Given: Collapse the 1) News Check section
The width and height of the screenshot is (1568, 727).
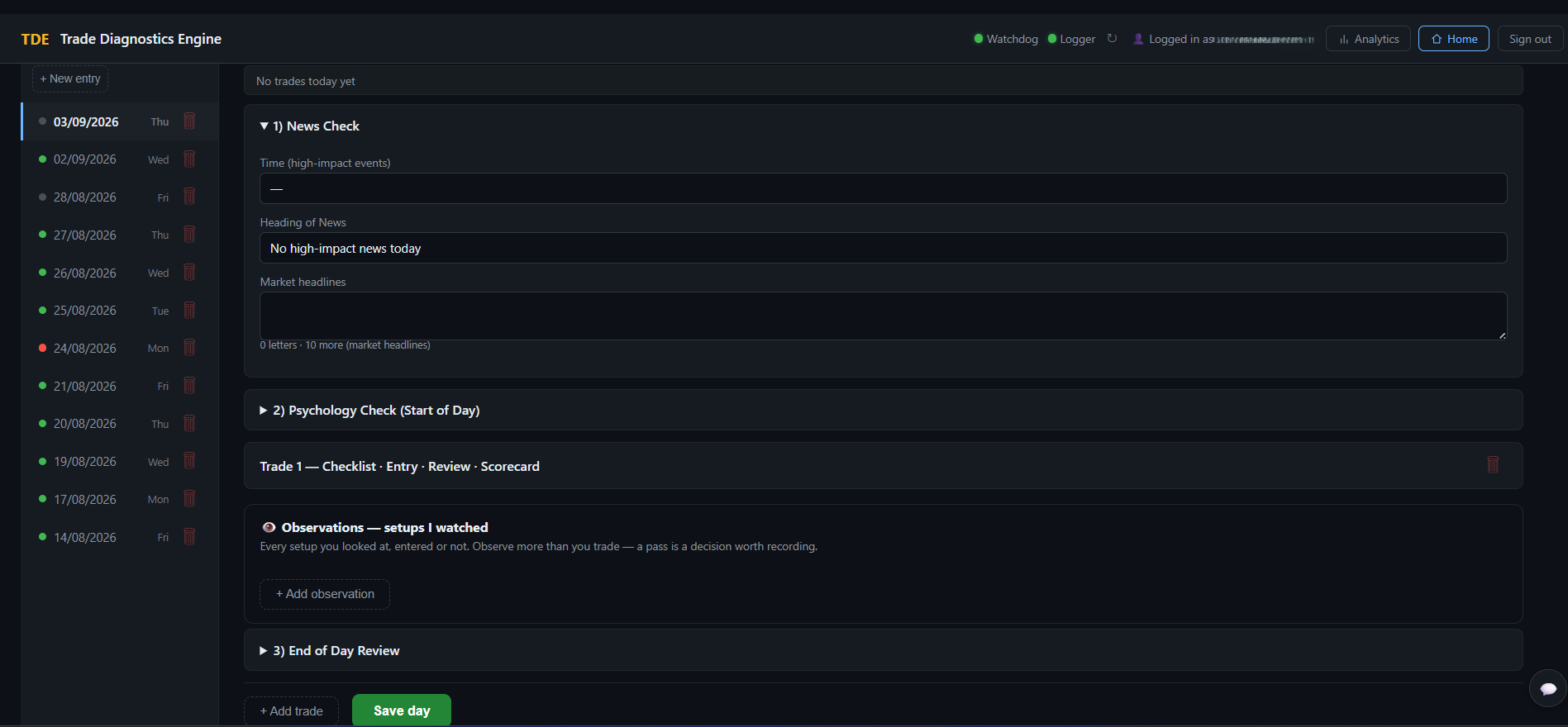Looking at the screenshot, I should point(310,126).
